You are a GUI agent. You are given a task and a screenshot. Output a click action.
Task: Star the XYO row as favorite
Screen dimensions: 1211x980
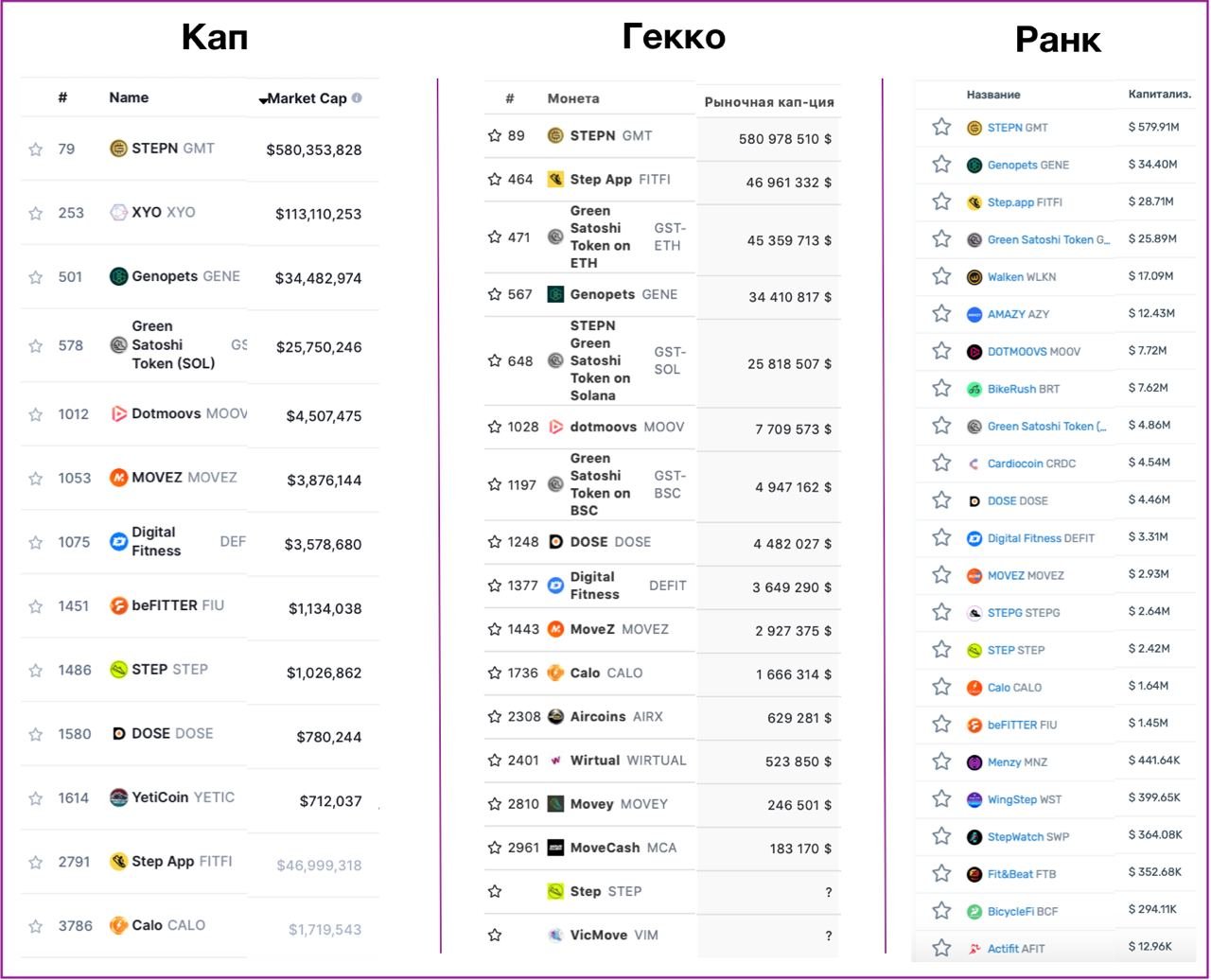click(36, 213)
